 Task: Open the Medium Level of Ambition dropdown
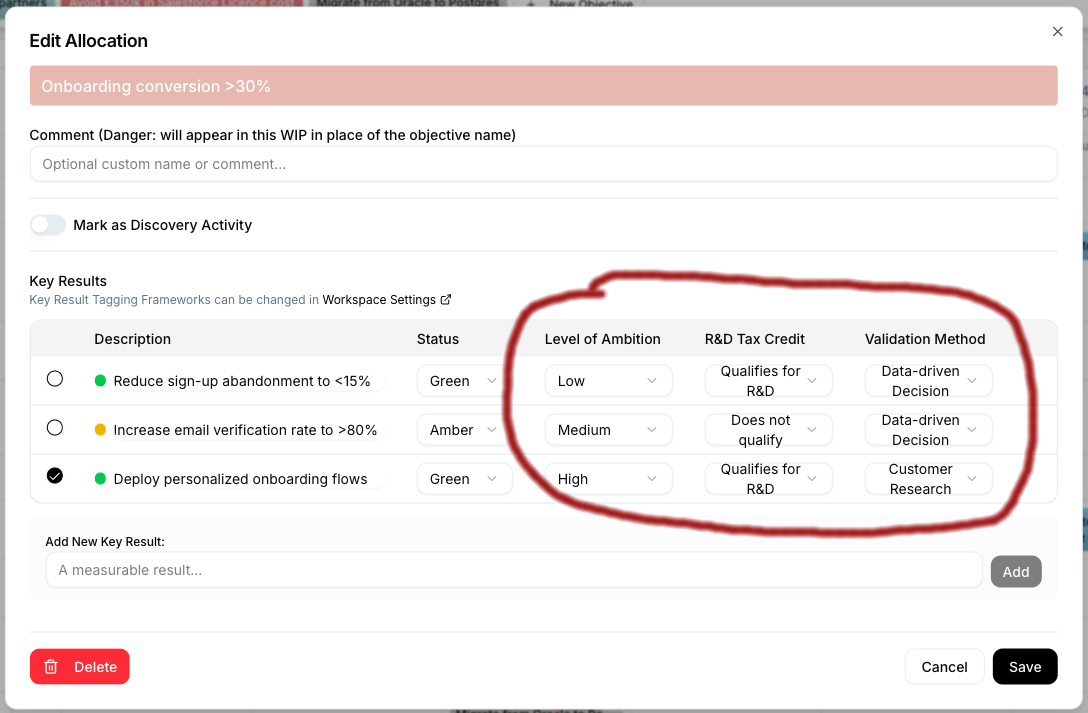[608, 429]
